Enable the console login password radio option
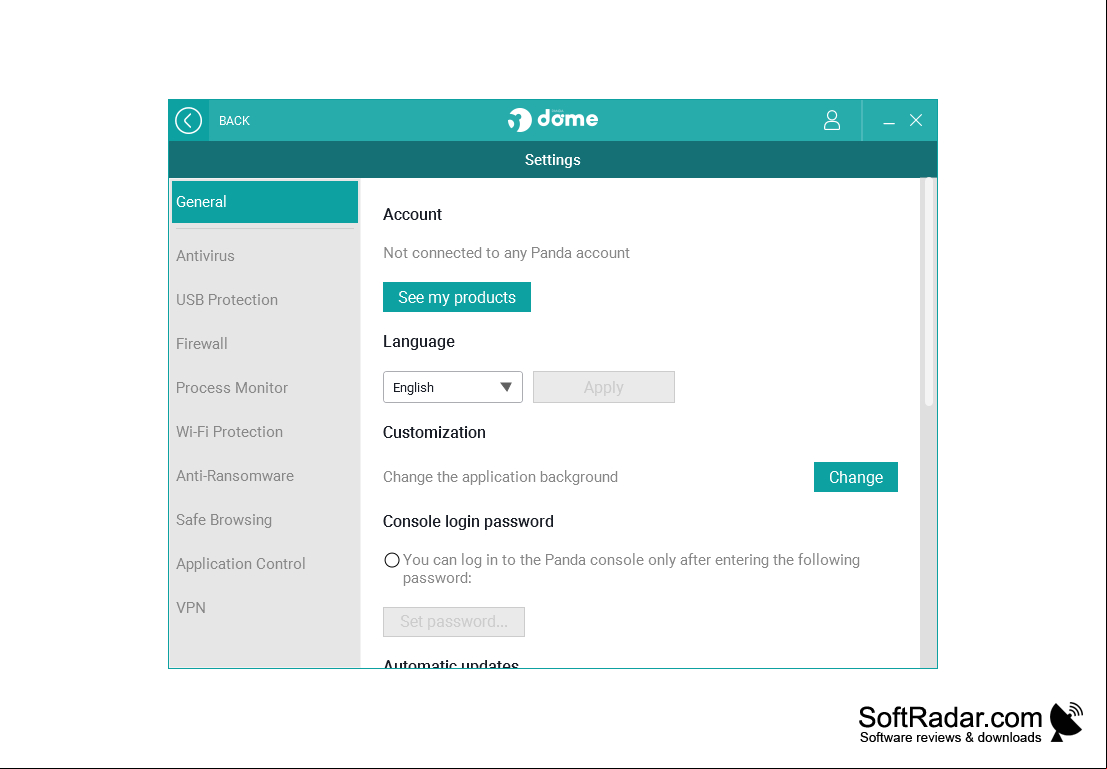Screen dimensions: 1107x769 click(392, 560)
